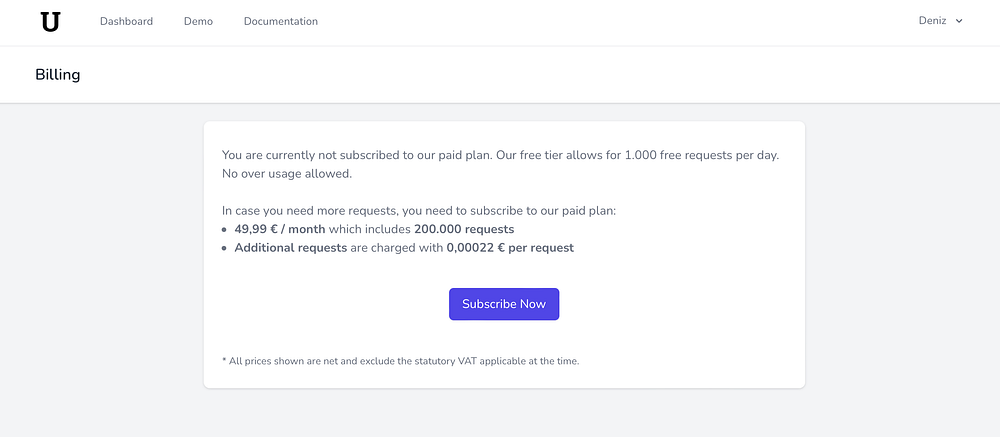Image resolution: width=1000 pixels, height=437 pixels.
Task: Click the Additional requests bold text
Action: pos(291,247)
